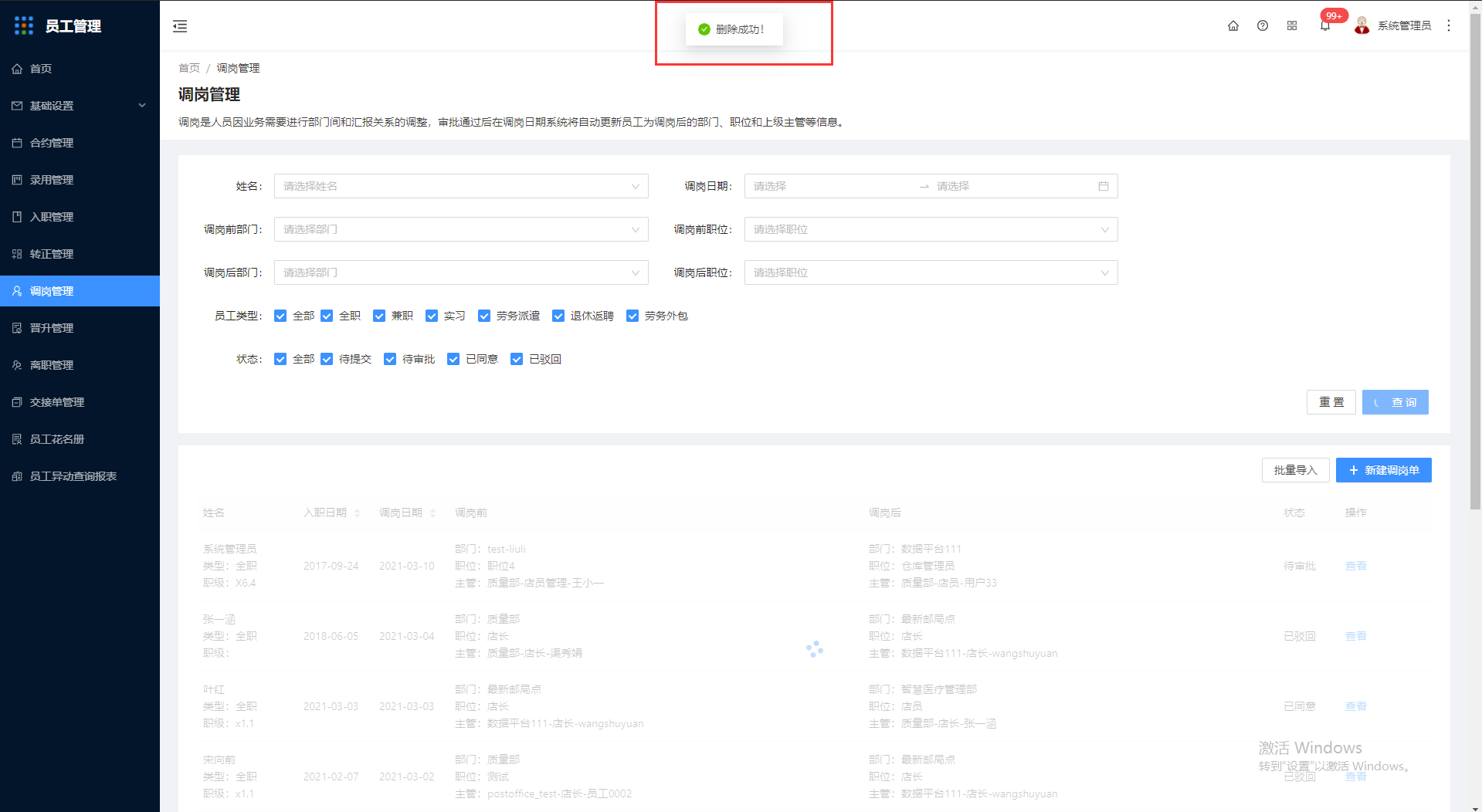
Task: Click the 晋升管理 sidebar icon
Action: pyautogui.click(x=17, y=328)
